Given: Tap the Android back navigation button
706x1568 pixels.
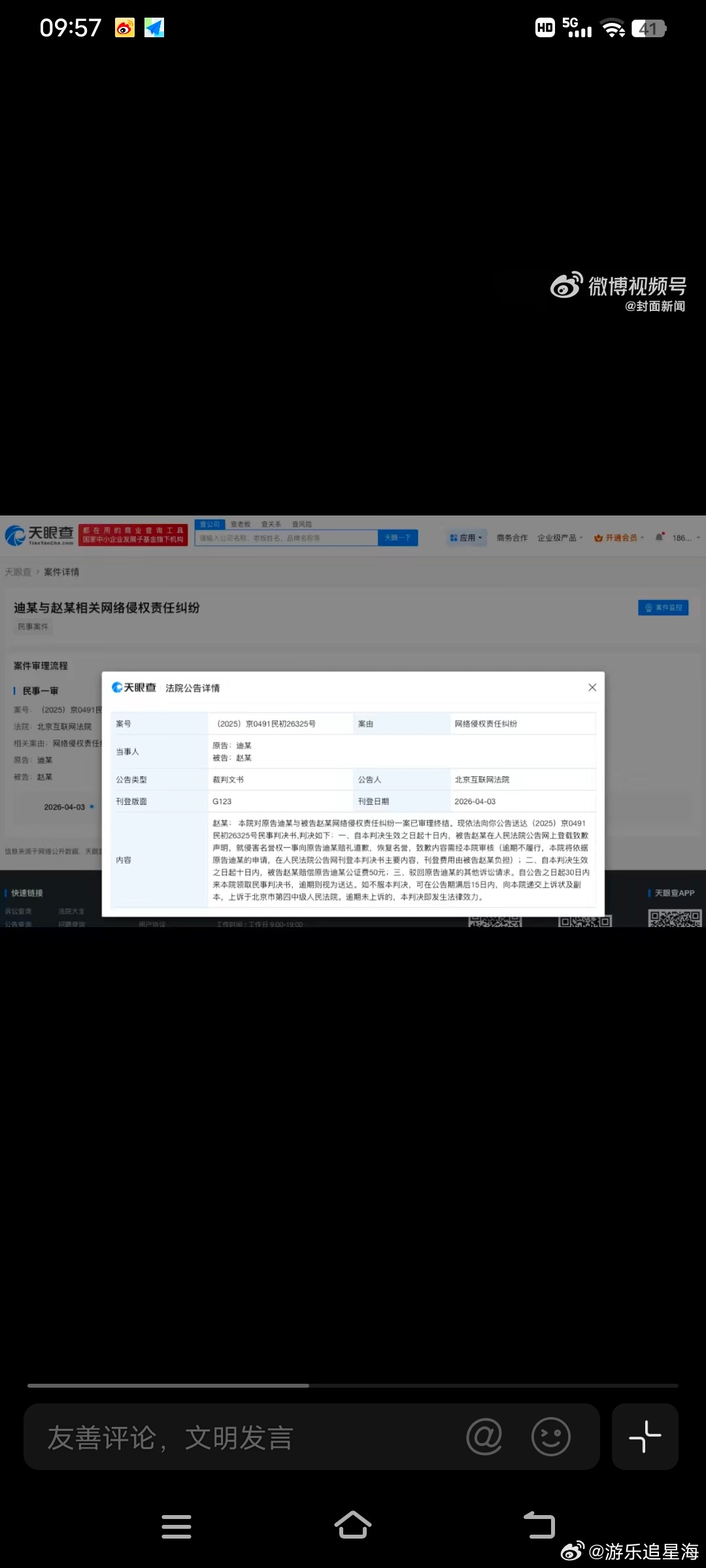Looking at the screenshot, I should pos(539,1526).
